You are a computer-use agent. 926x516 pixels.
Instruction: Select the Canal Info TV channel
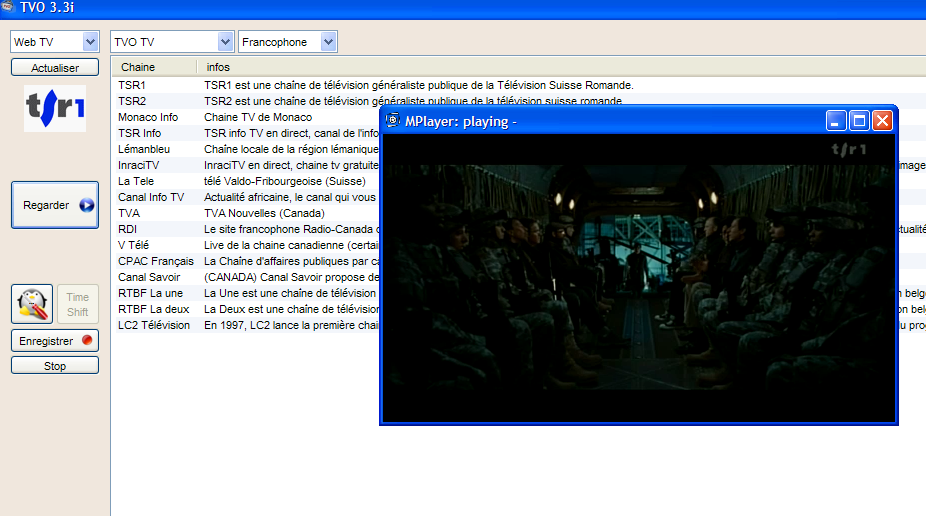coord(151,197)
